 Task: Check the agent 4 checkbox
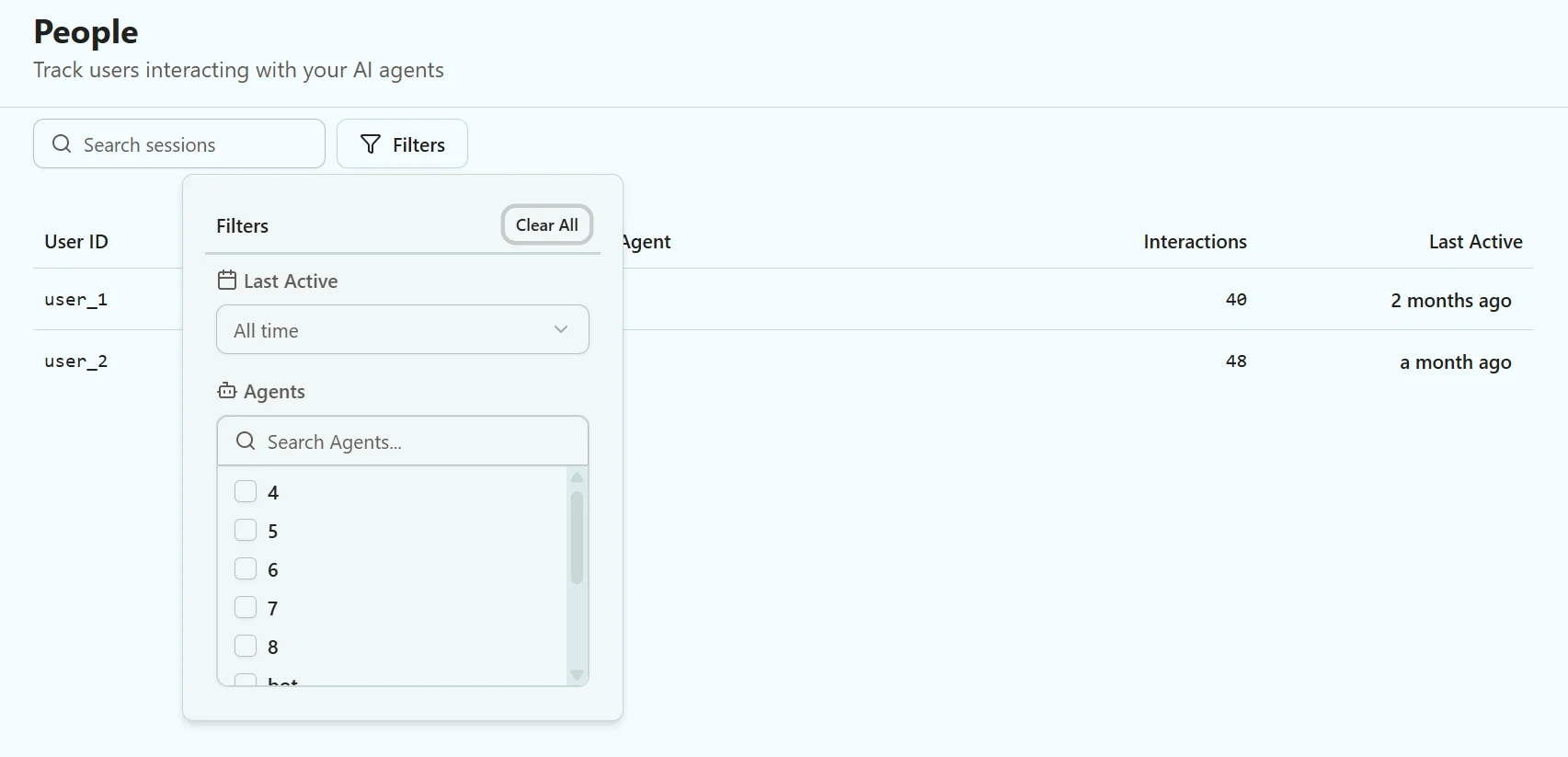tap(246, 491)
